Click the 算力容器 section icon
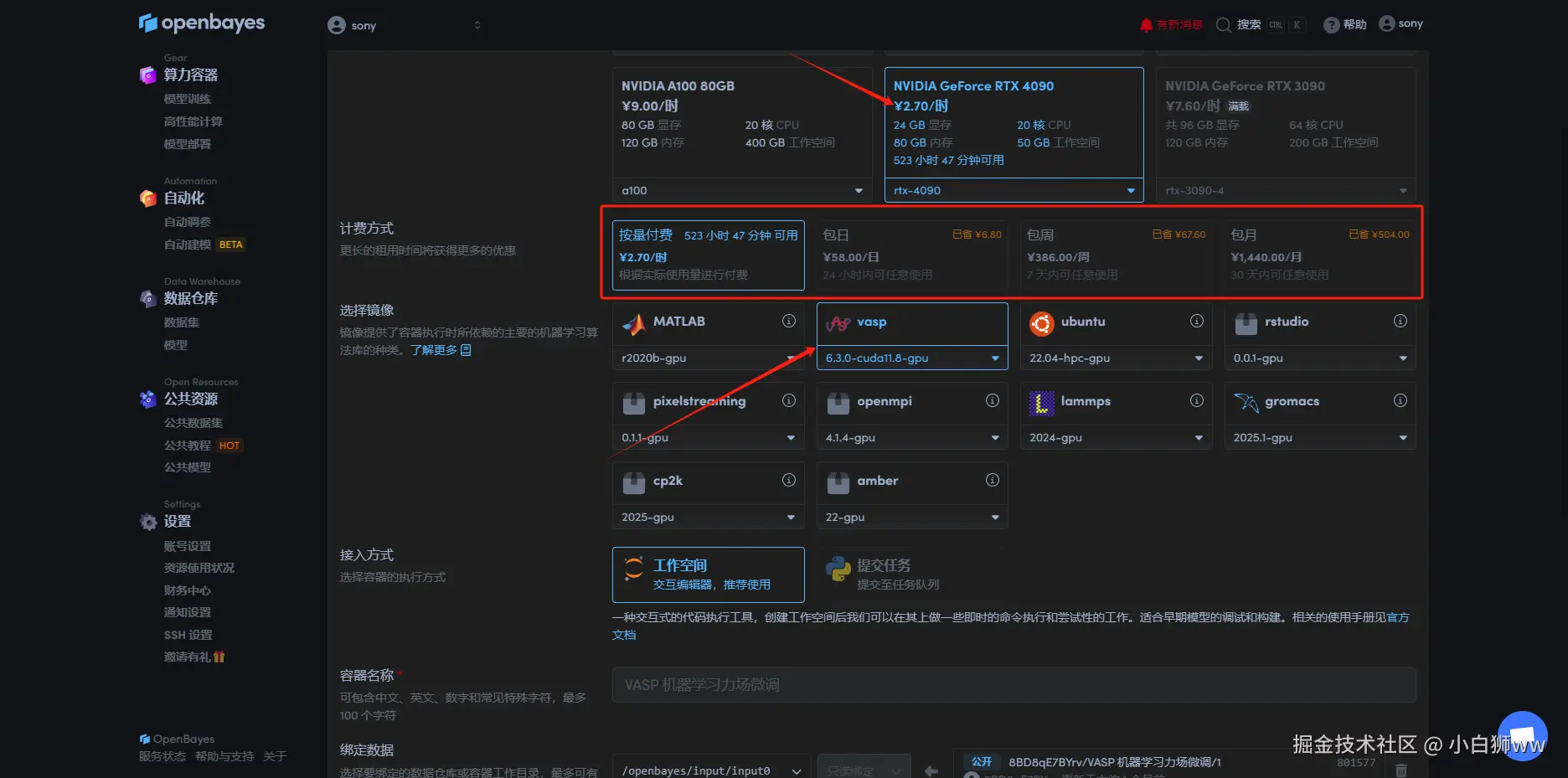This screenshot has width=1568, height=778. [x=148, y=75]
